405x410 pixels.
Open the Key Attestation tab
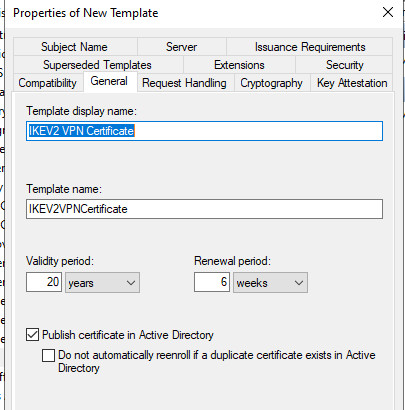point(352,83)
